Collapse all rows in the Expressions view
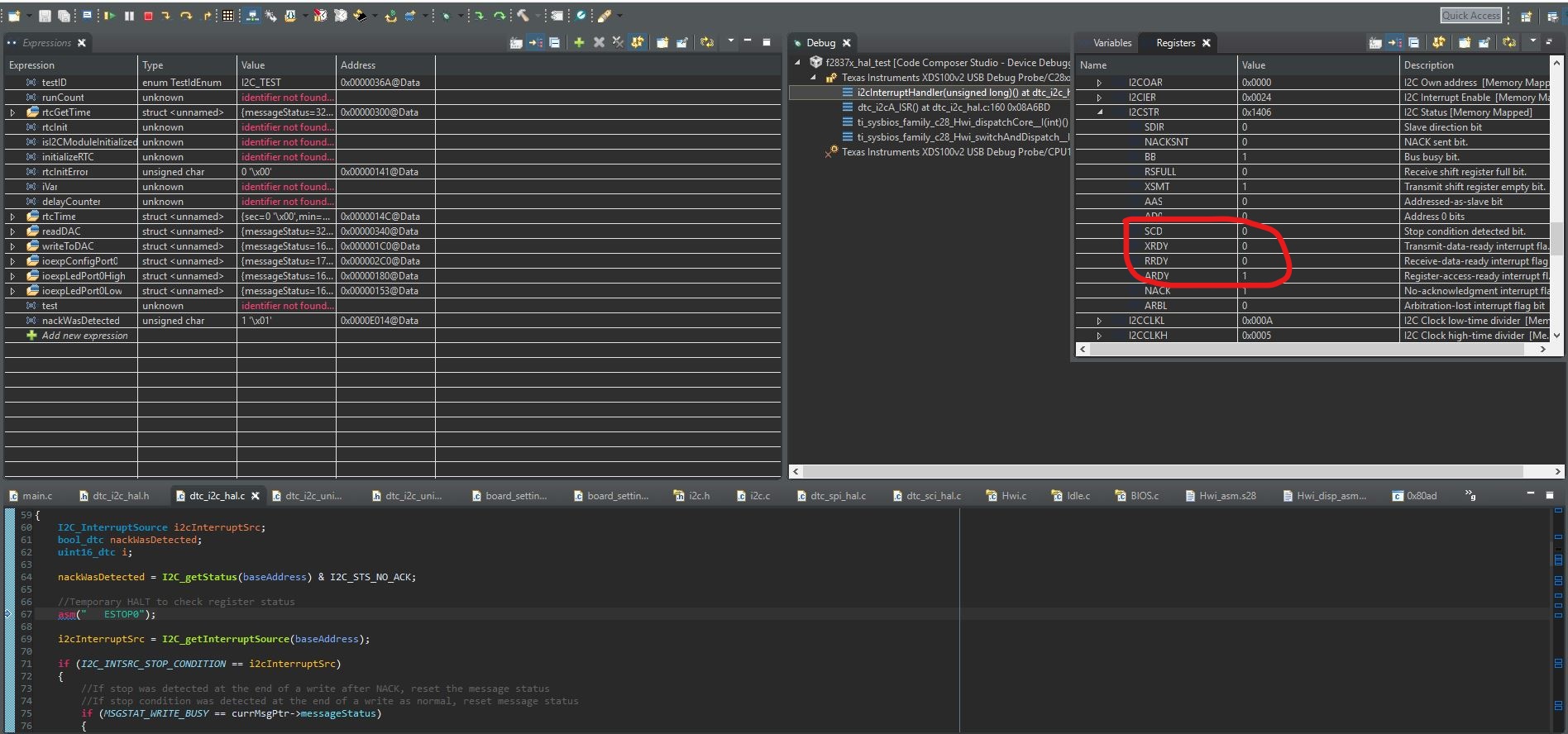Screen dimensions: 1568x734 point(554,42)
